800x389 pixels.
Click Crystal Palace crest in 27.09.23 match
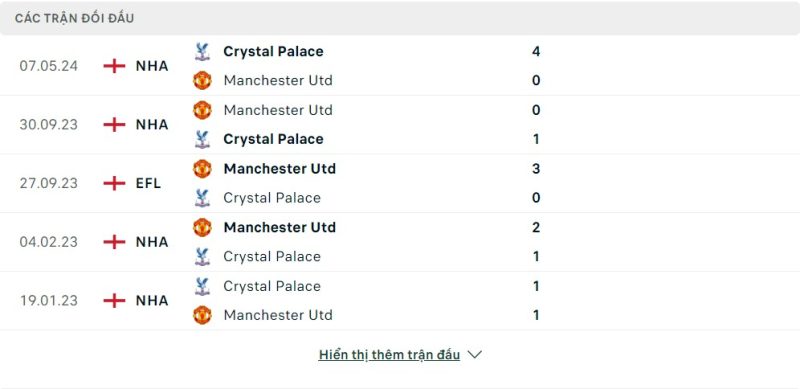[203, 198]
